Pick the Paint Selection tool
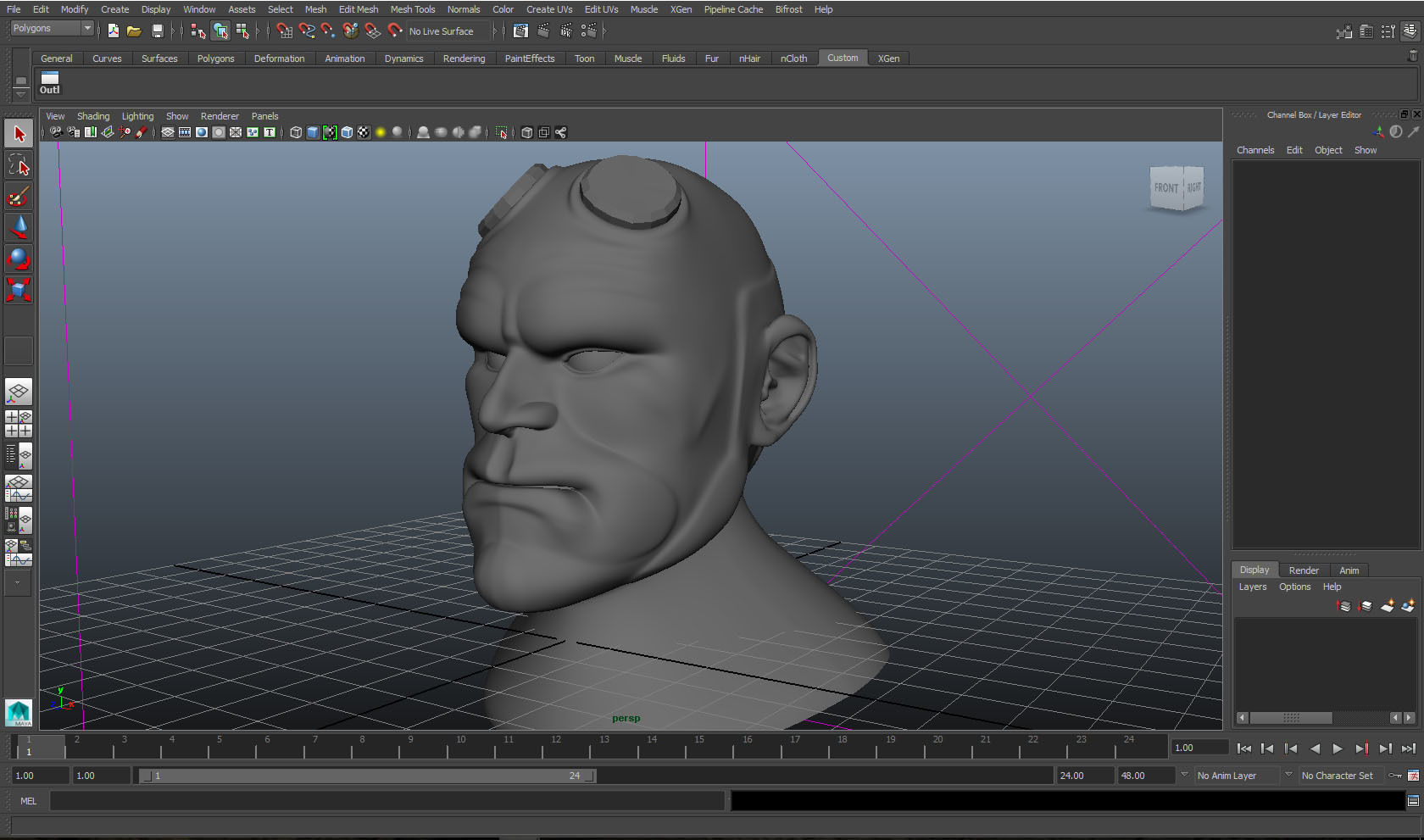This screenshot has width=1424, height=840. [x=19, y=197]
